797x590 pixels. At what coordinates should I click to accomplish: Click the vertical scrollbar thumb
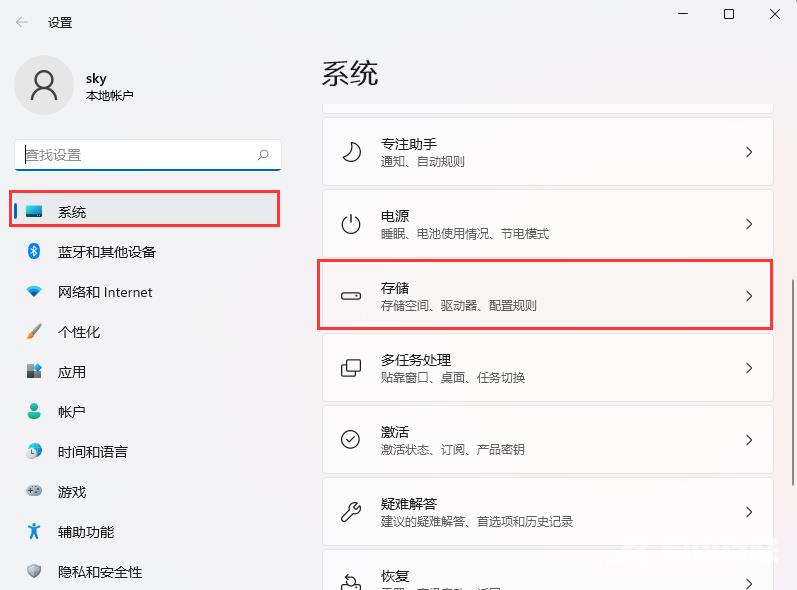[793, 382]
